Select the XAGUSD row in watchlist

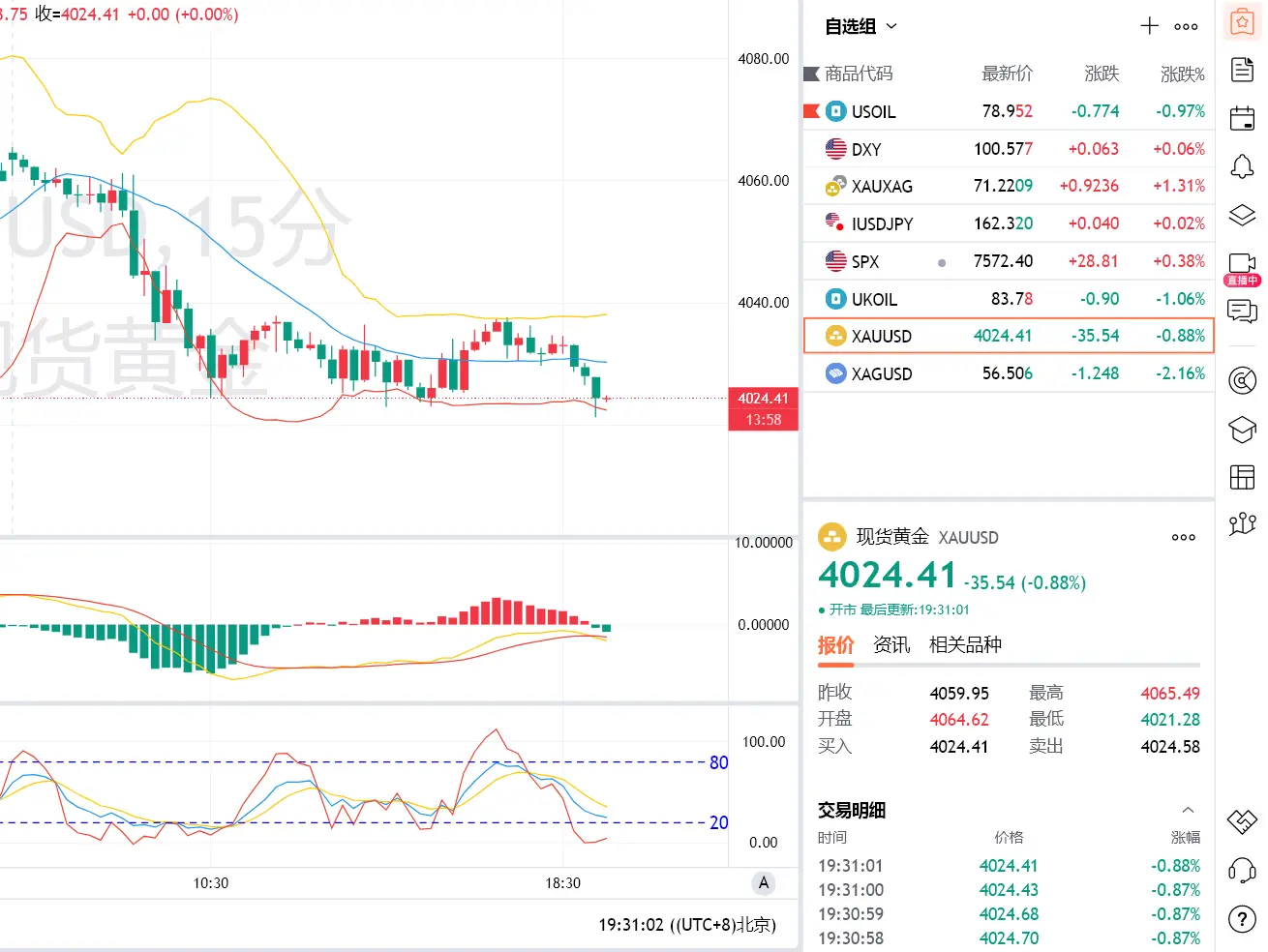click(1009, 373)
